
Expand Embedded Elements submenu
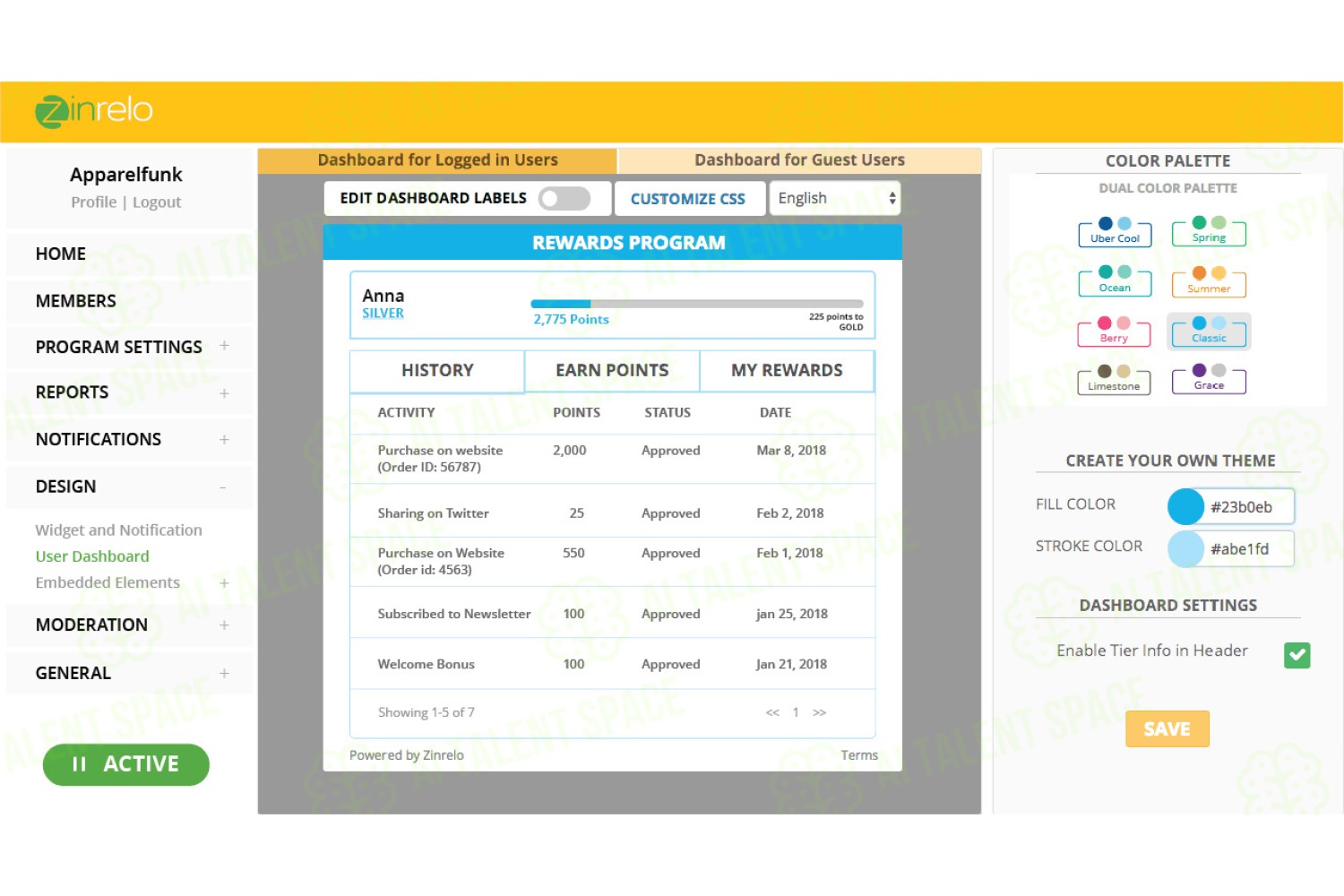pos(224,583)
